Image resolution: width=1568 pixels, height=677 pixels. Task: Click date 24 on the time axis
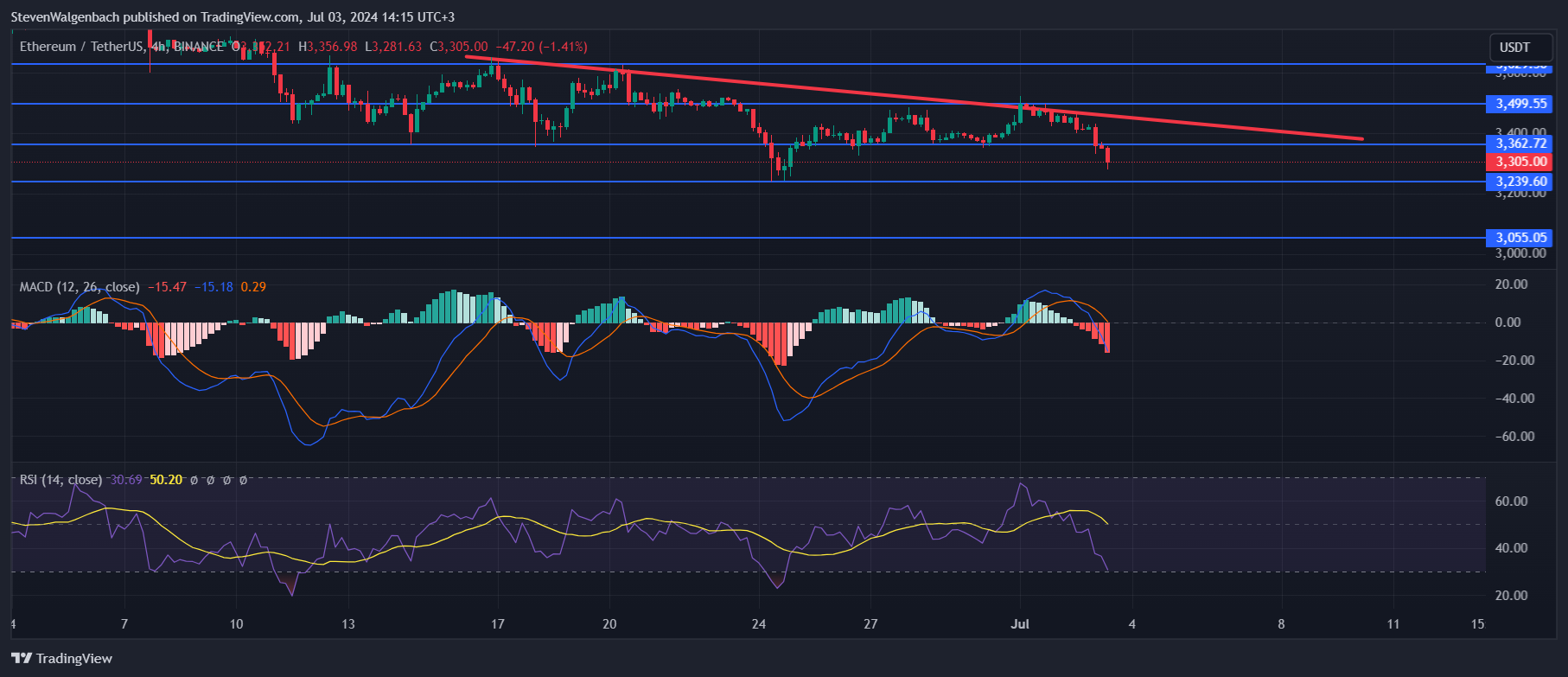759,624
